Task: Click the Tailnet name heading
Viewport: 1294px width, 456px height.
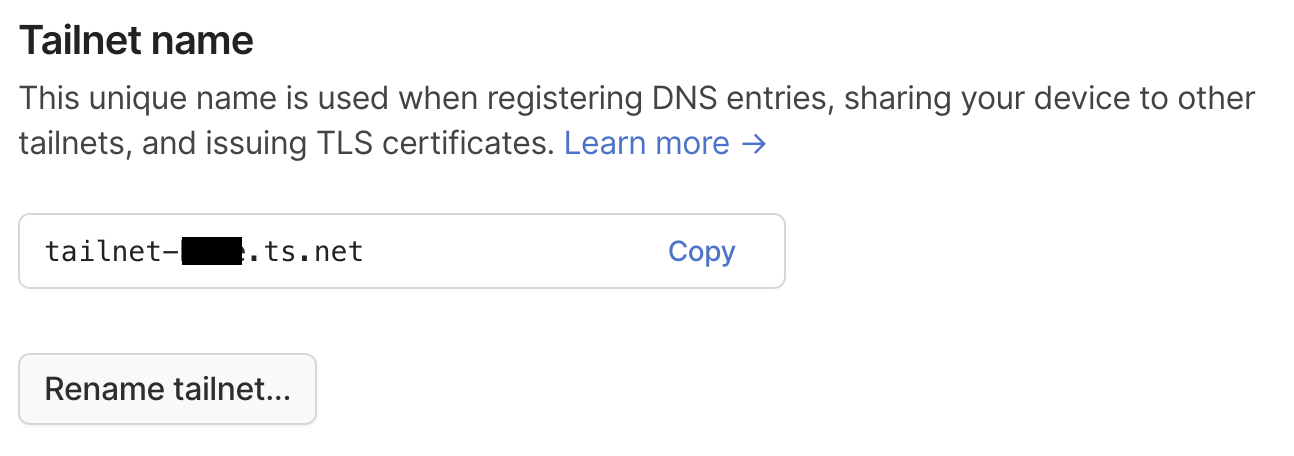Action: (x=136, y=41)
